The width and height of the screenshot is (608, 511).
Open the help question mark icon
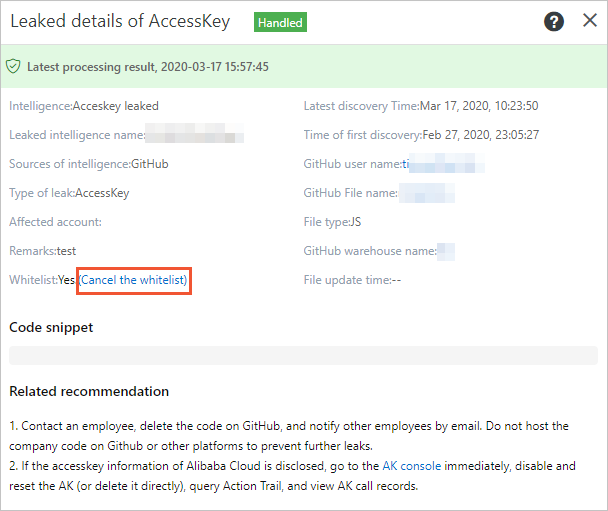[x=554, y=21]
